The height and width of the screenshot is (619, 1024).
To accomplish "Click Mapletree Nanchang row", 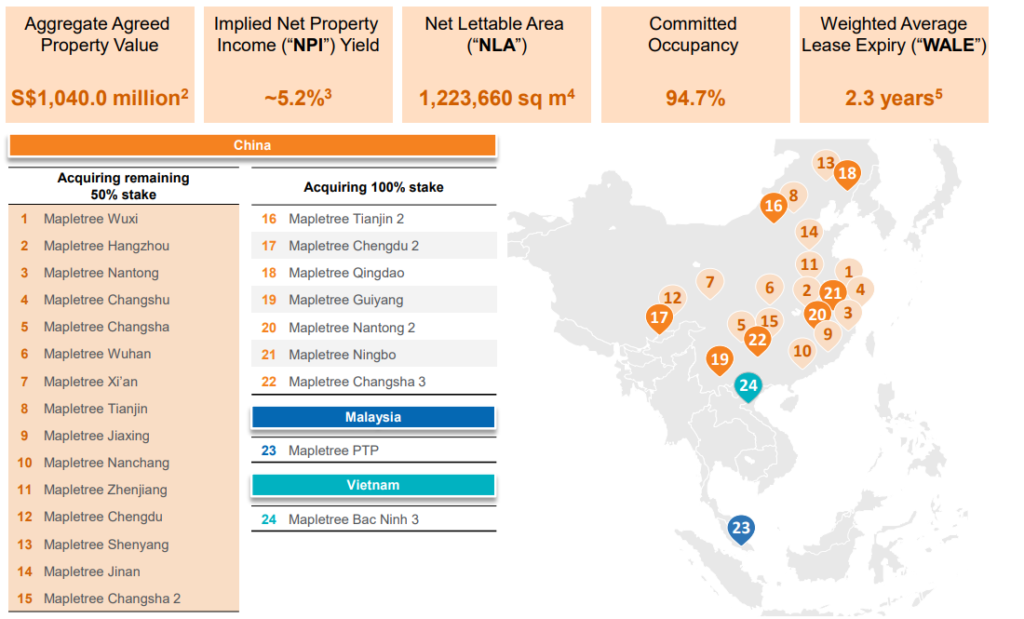I will point(123,463).
